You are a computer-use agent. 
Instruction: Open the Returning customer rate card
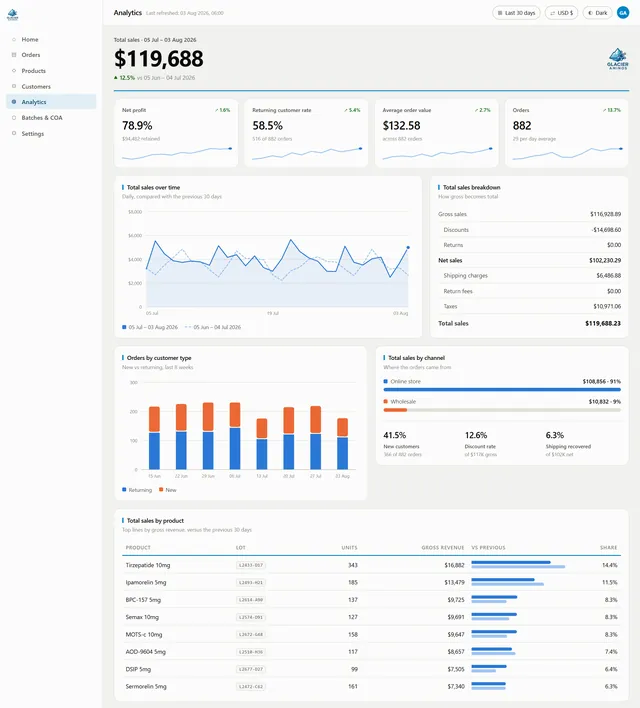(306, 133)
